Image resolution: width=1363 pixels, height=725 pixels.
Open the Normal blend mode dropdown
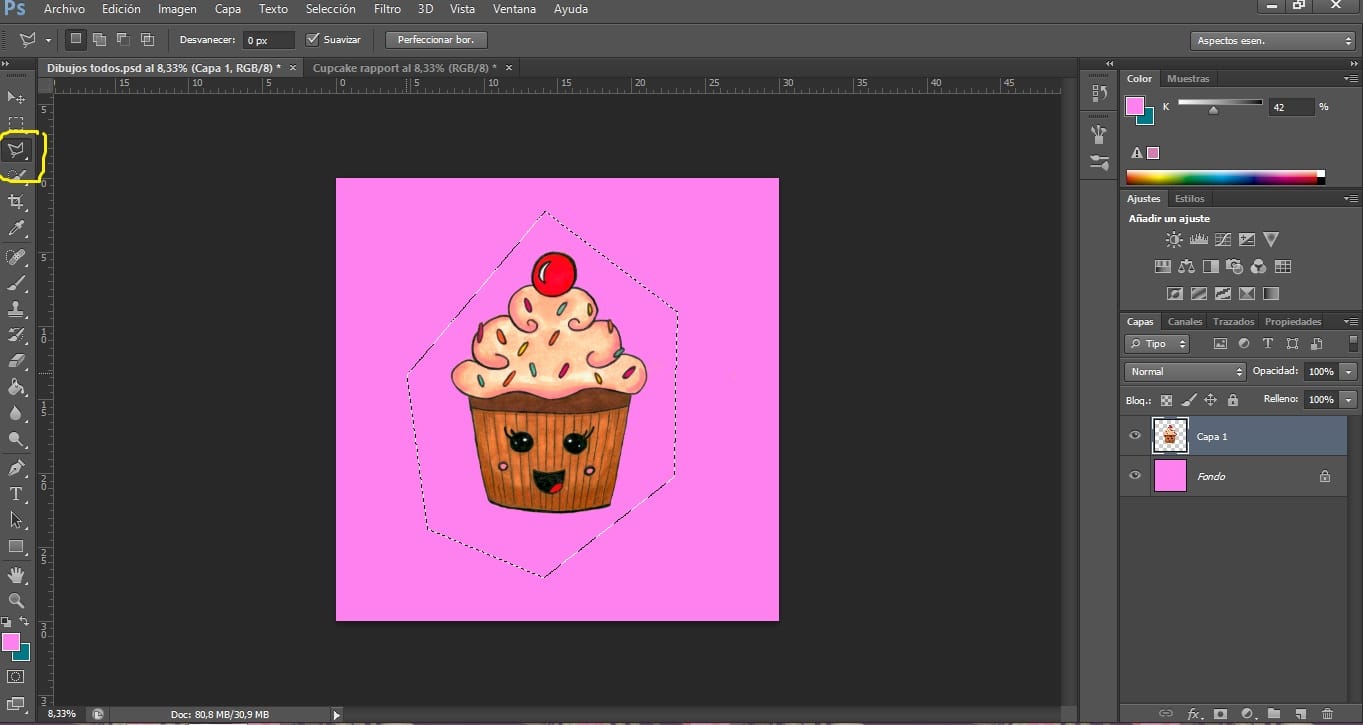(x=1184, y=371)
